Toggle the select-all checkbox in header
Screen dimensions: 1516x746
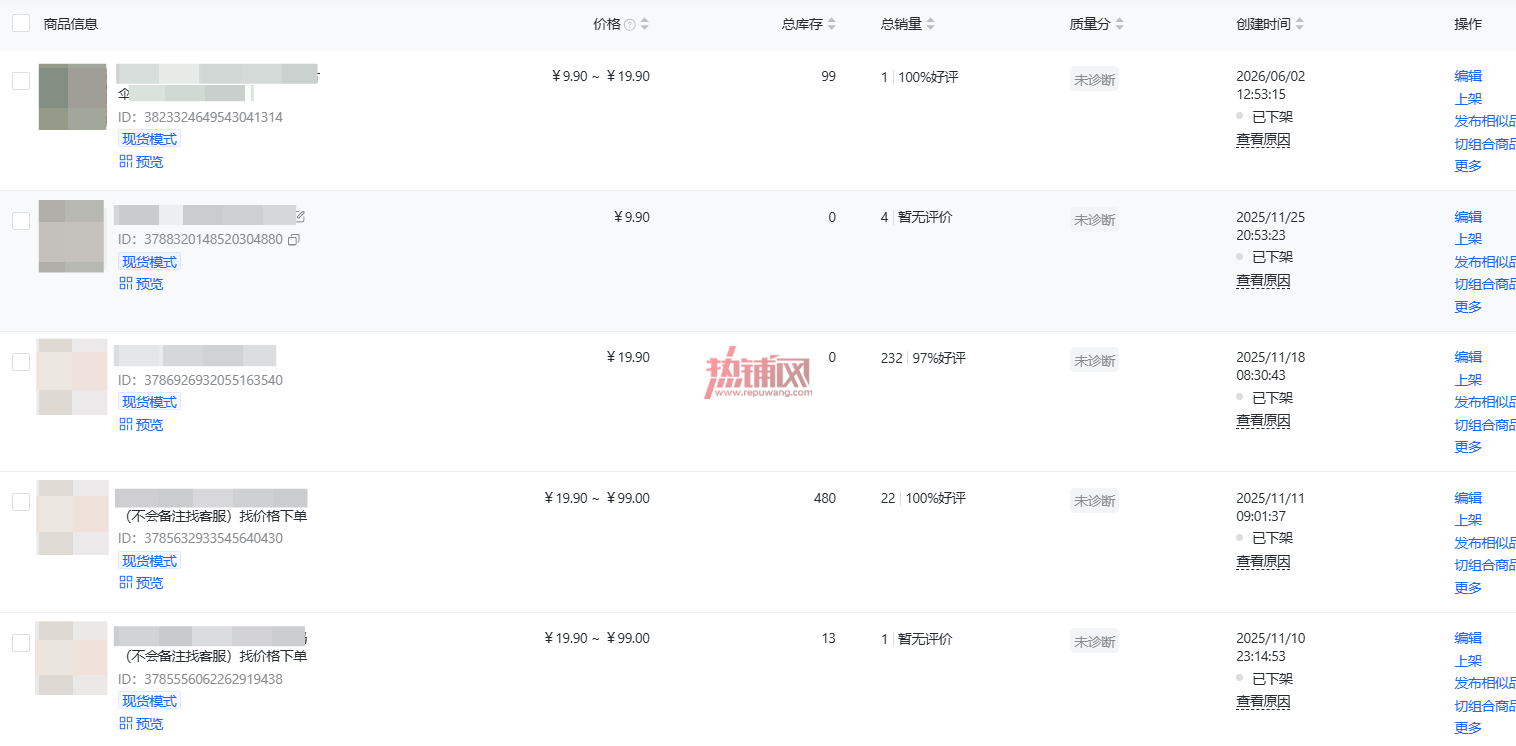21,23
